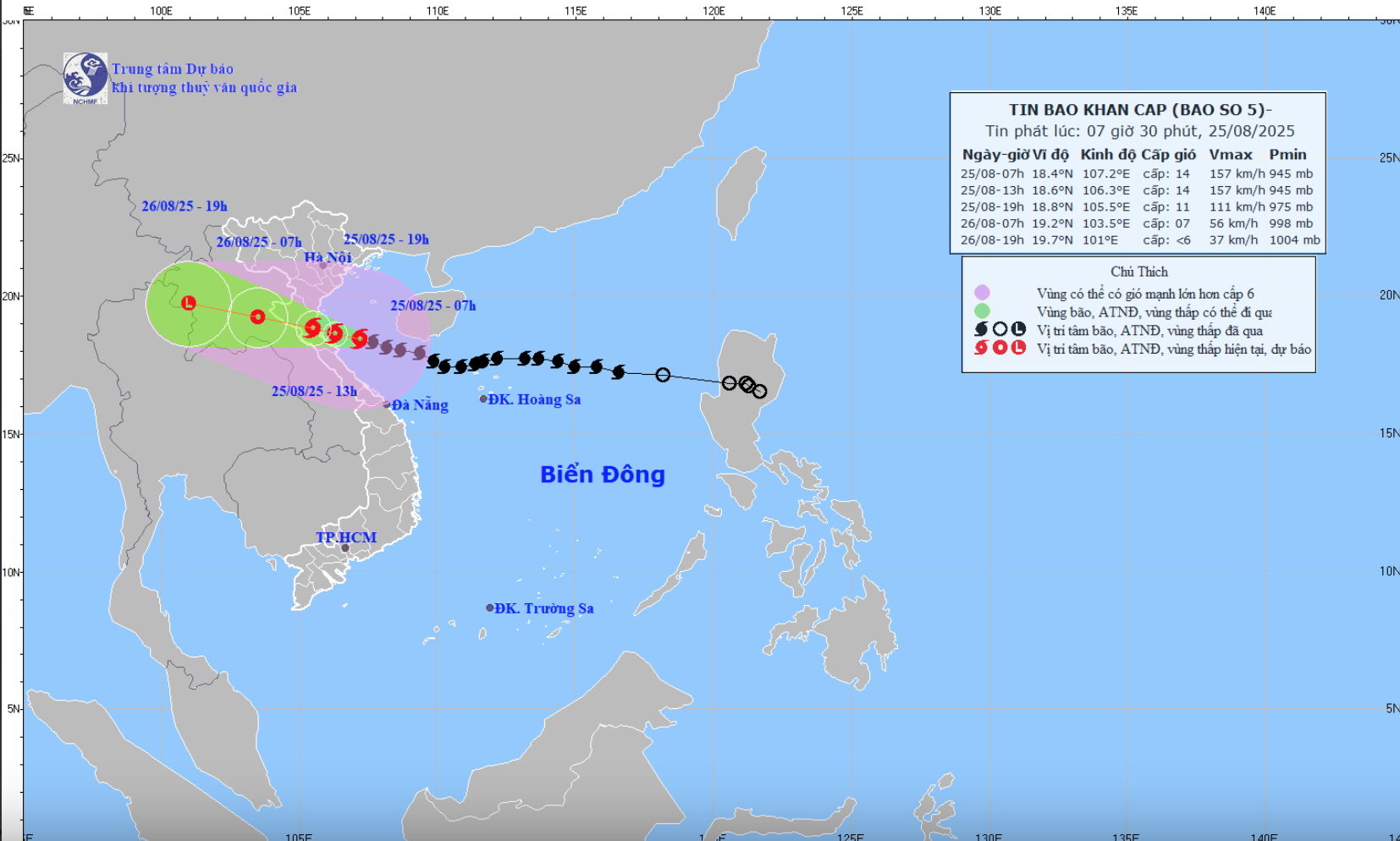Click the red L icon in the legend

1018,348
